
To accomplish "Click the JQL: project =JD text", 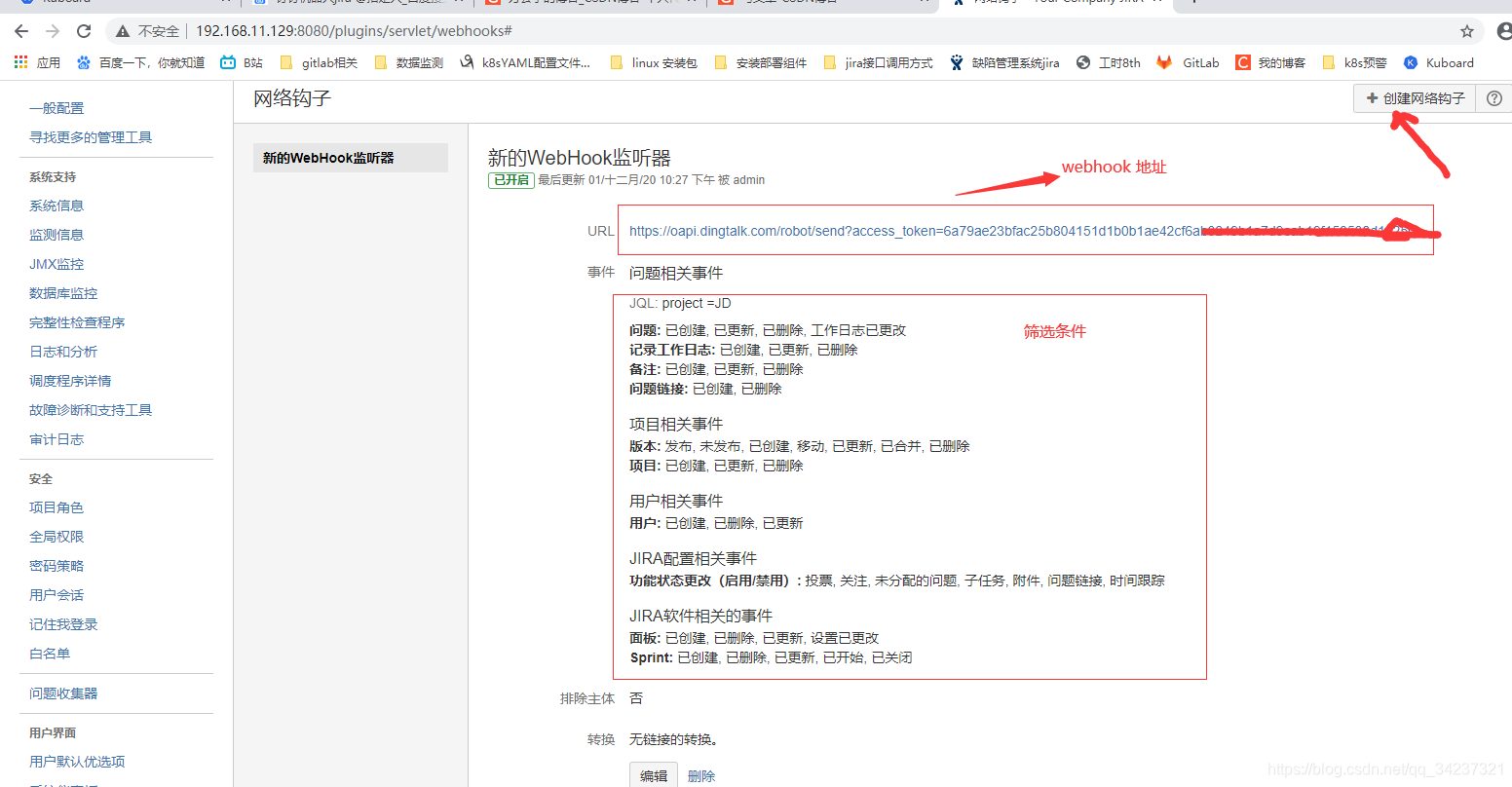I will (680, 304).
